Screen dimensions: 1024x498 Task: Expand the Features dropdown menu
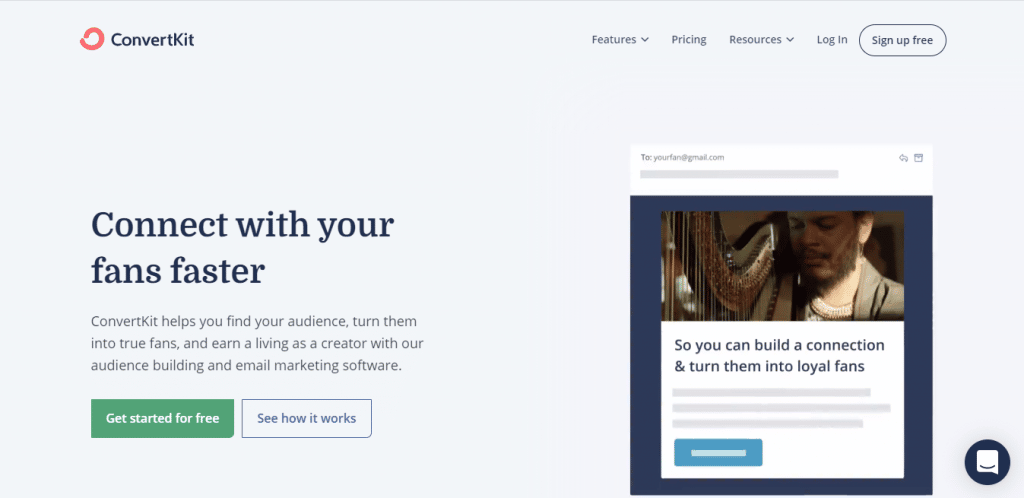point(620,40)
